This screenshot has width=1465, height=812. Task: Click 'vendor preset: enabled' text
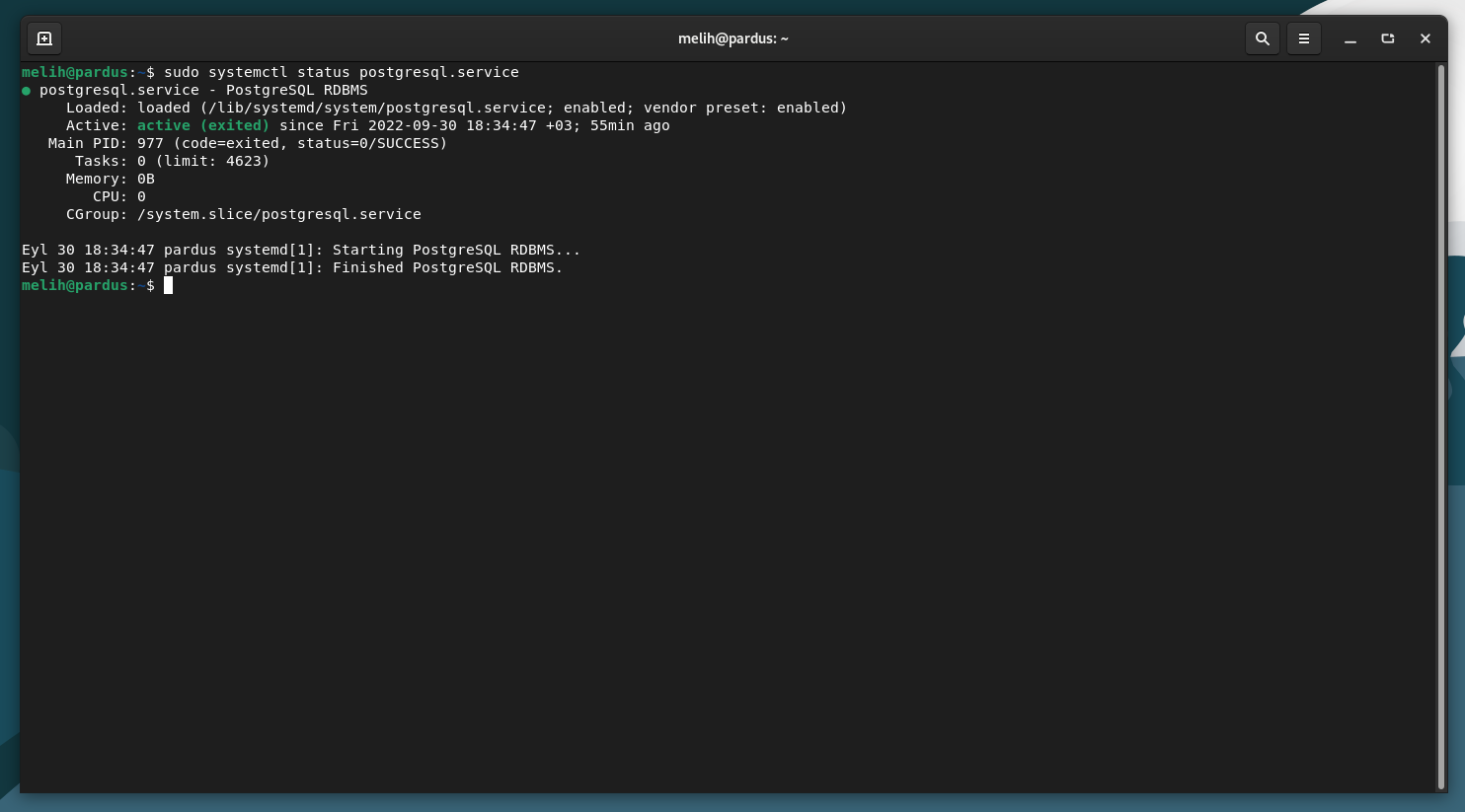coord(741,108)
